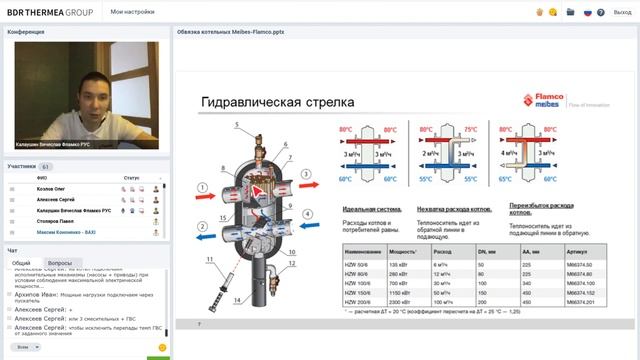This screenshot has width=640, height=360.
Task: Click the raise hand icon in header
Action: tap(540, 12)
